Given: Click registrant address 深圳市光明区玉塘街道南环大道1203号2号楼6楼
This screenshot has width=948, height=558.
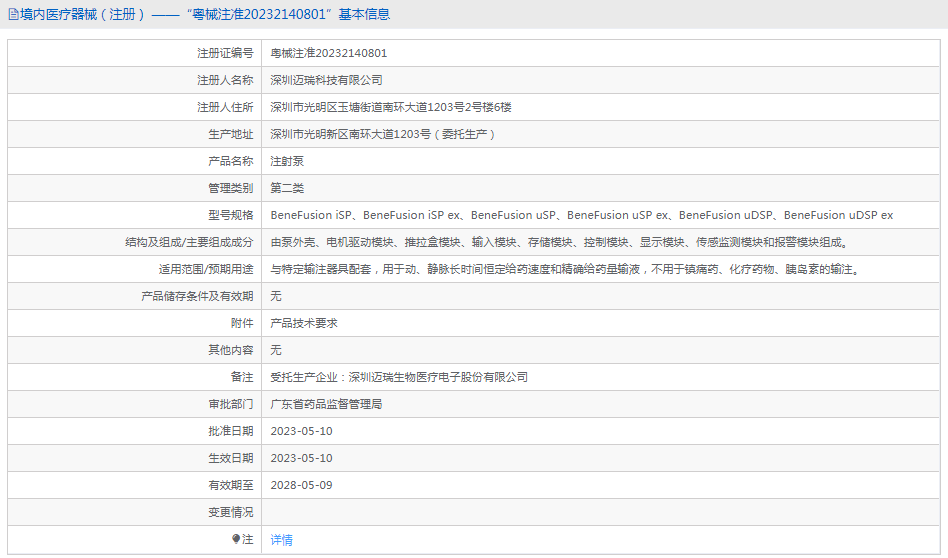Looking at the screenshot, I should click(391, 107).
